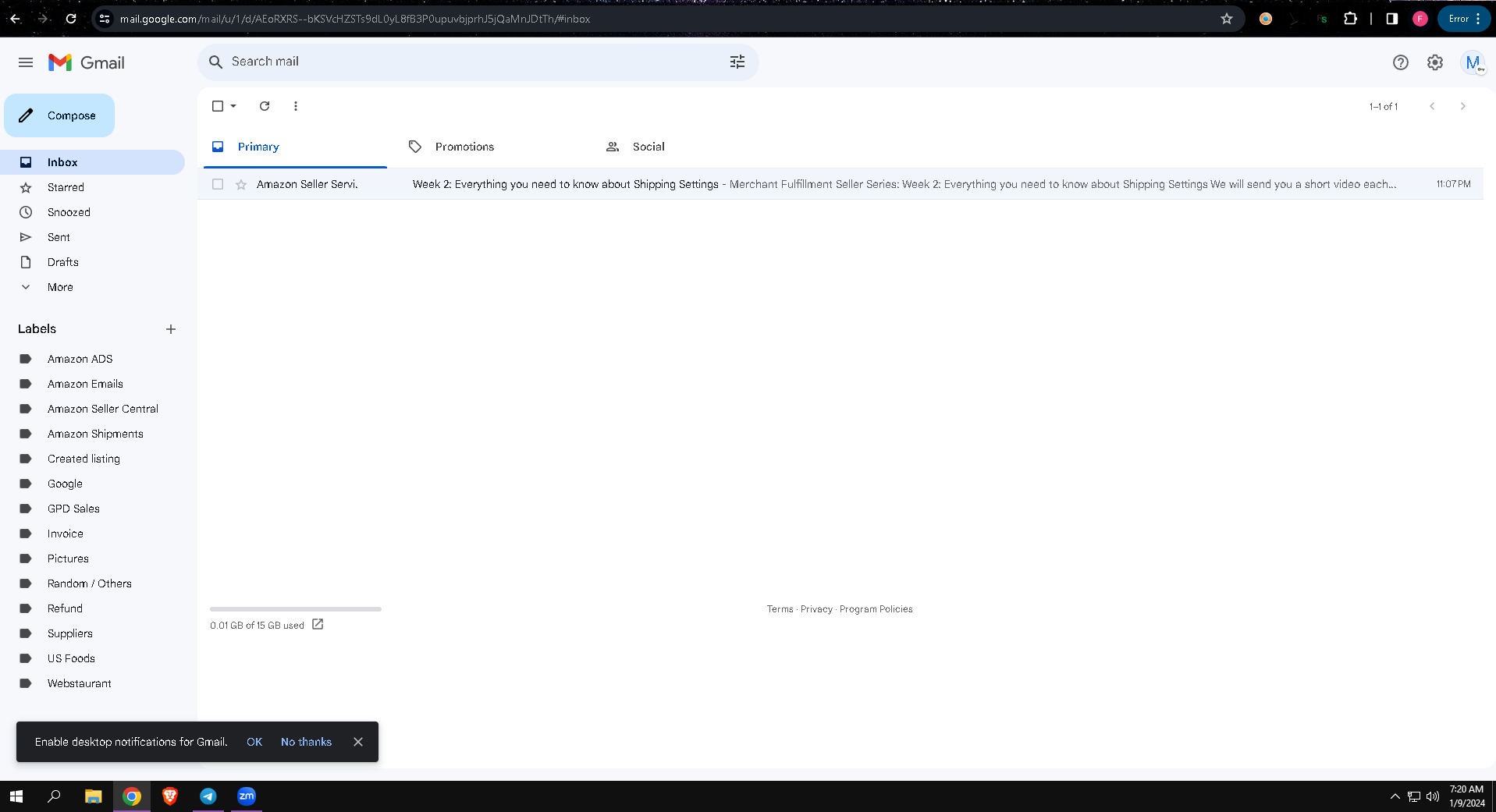
Task: Open Gmail support help icon
Action: point(1401,62)
